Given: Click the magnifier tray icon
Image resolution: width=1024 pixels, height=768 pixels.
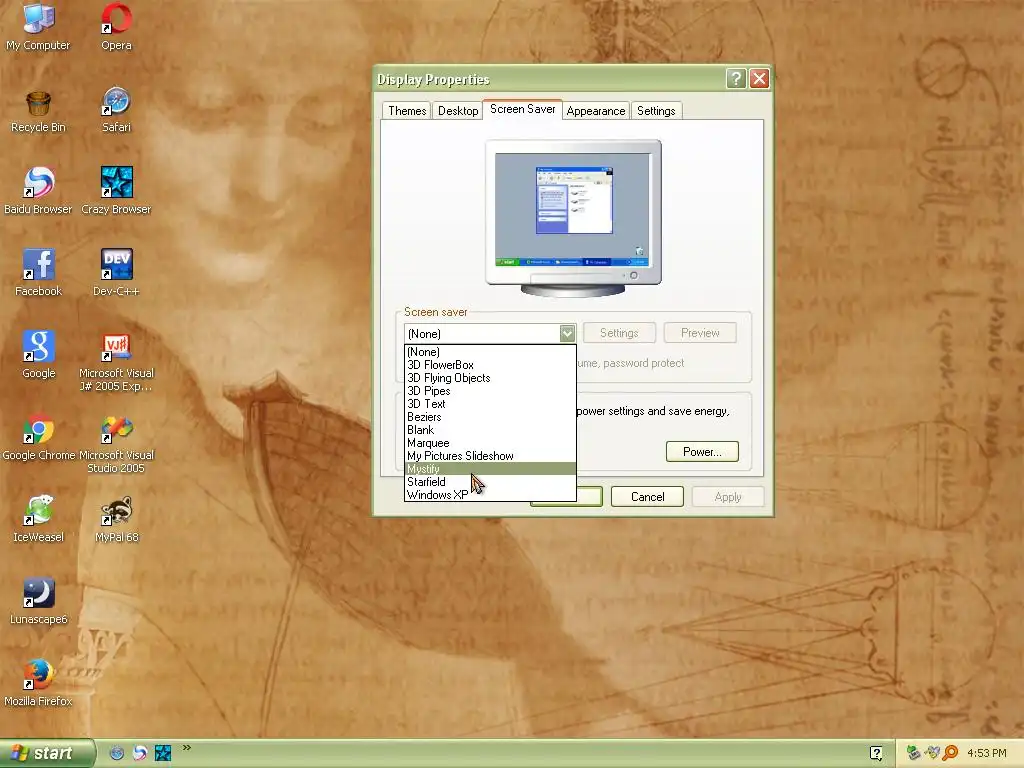Looking at the screenshot, I should click(950, 753).
